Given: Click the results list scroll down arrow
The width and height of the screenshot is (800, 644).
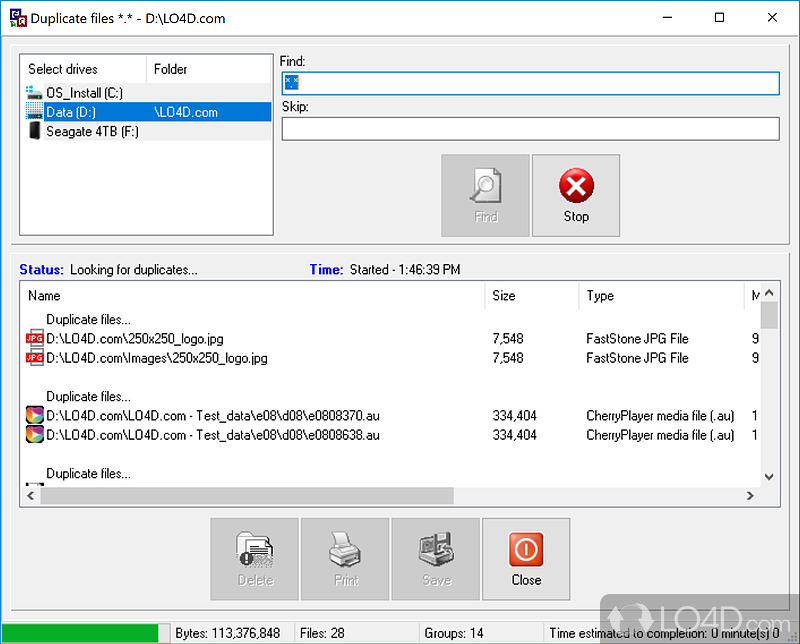Looking at the screenshot, I should 769,477.
